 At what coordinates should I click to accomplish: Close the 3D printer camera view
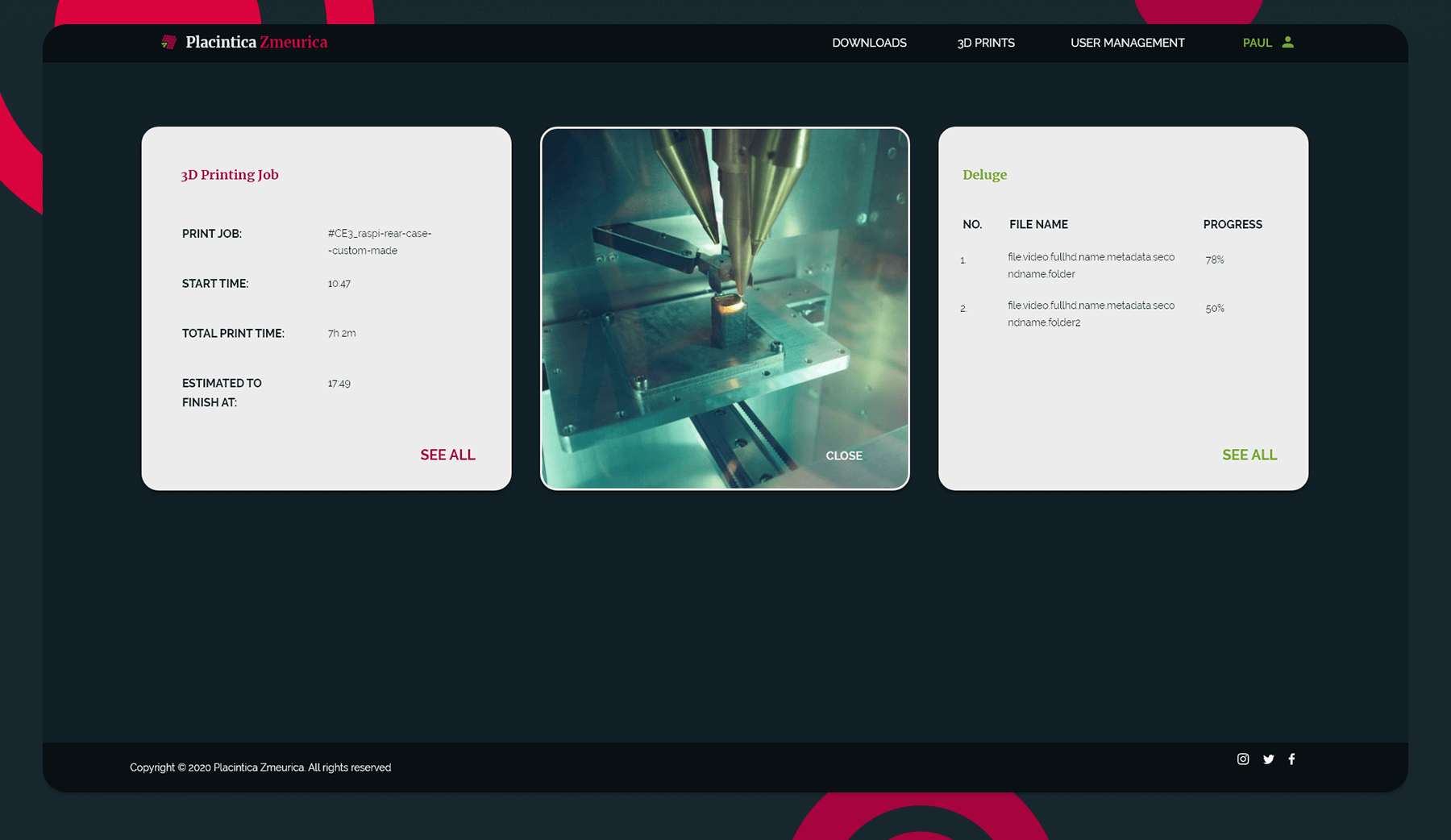pos(844,455)
